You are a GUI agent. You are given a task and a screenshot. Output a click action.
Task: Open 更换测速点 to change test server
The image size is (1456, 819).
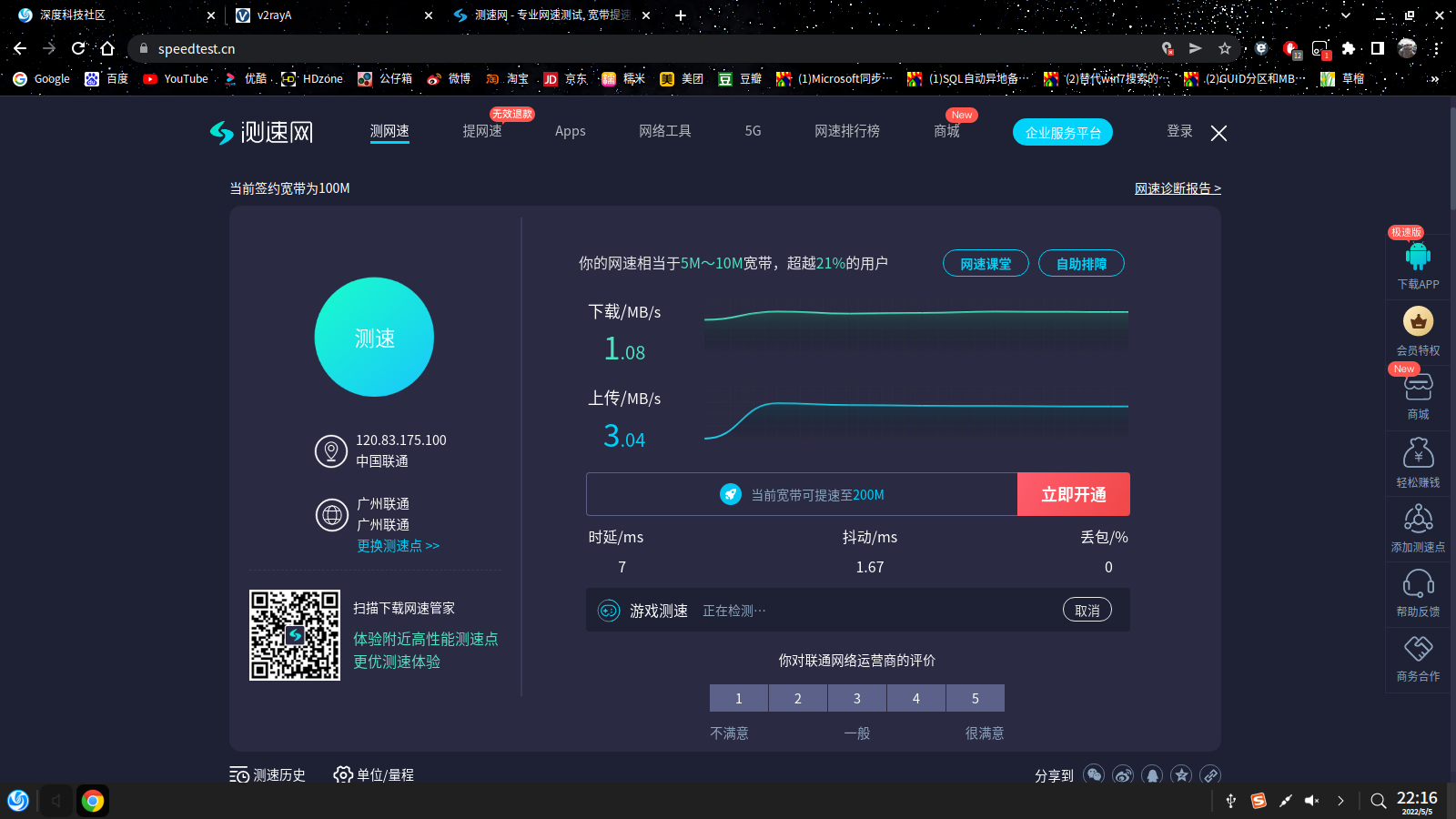click(398, 545)
